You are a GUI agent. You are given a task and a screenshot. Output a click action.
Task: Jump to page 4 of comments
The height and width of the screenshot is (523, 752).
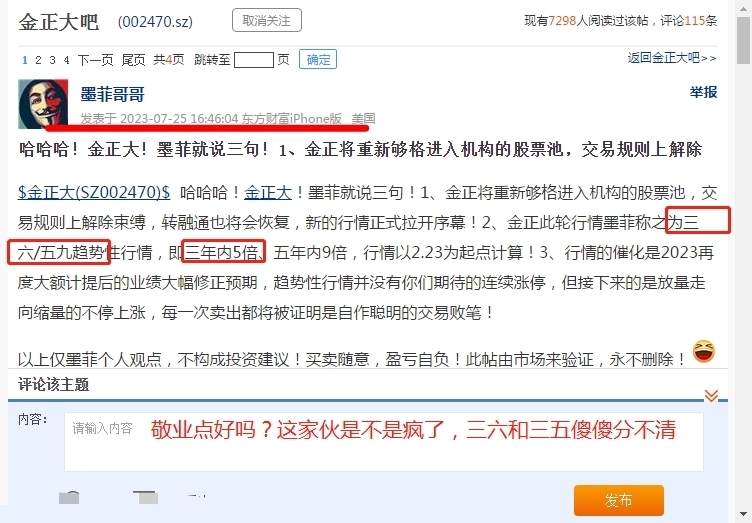coord(66,60)
